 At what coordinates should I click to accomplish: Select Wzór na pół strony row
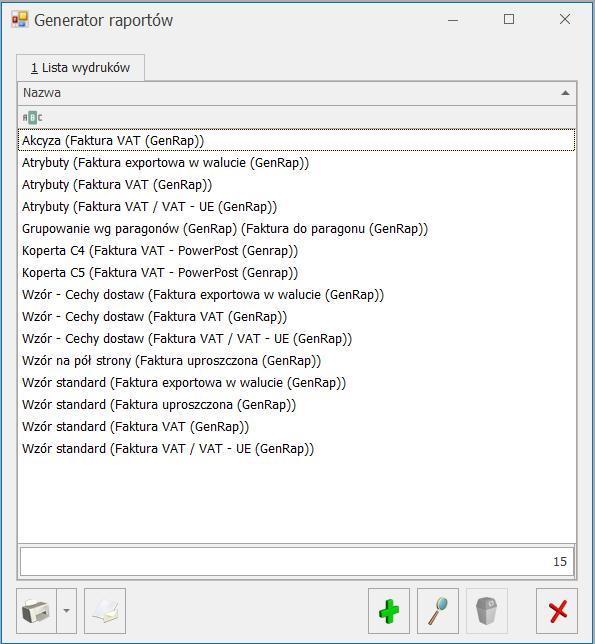[296, 361]
